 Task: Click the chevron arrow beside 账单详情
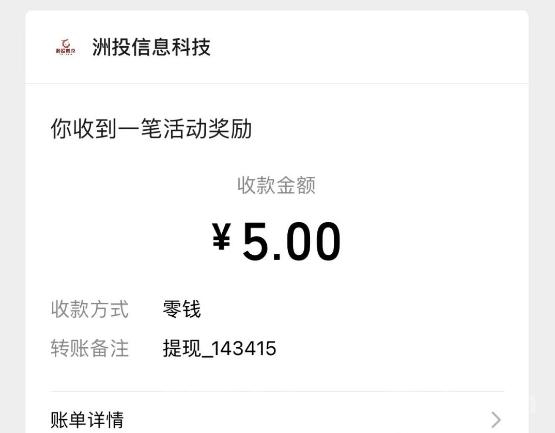coord(496,420)
